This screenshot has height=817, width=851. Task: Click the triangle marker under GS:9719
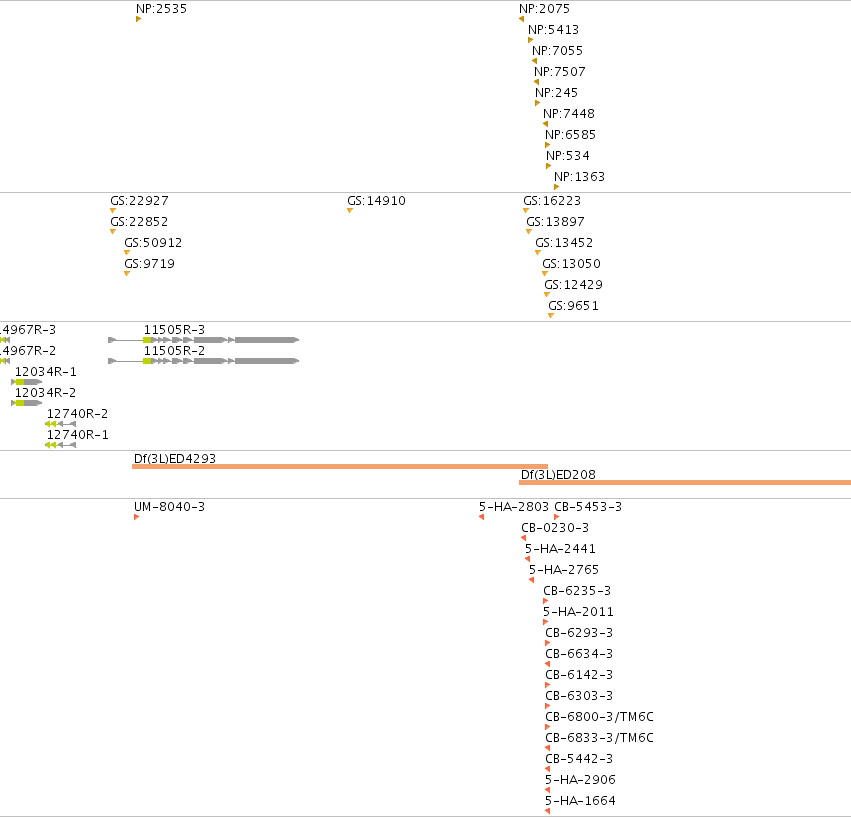click(x=127, y=274)
